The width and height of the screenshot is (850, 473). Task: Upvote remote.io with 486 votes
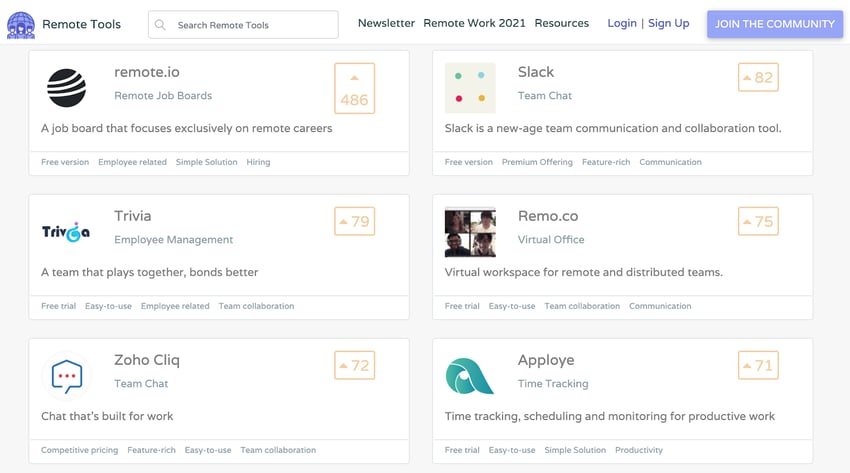[x=355, y=88]
